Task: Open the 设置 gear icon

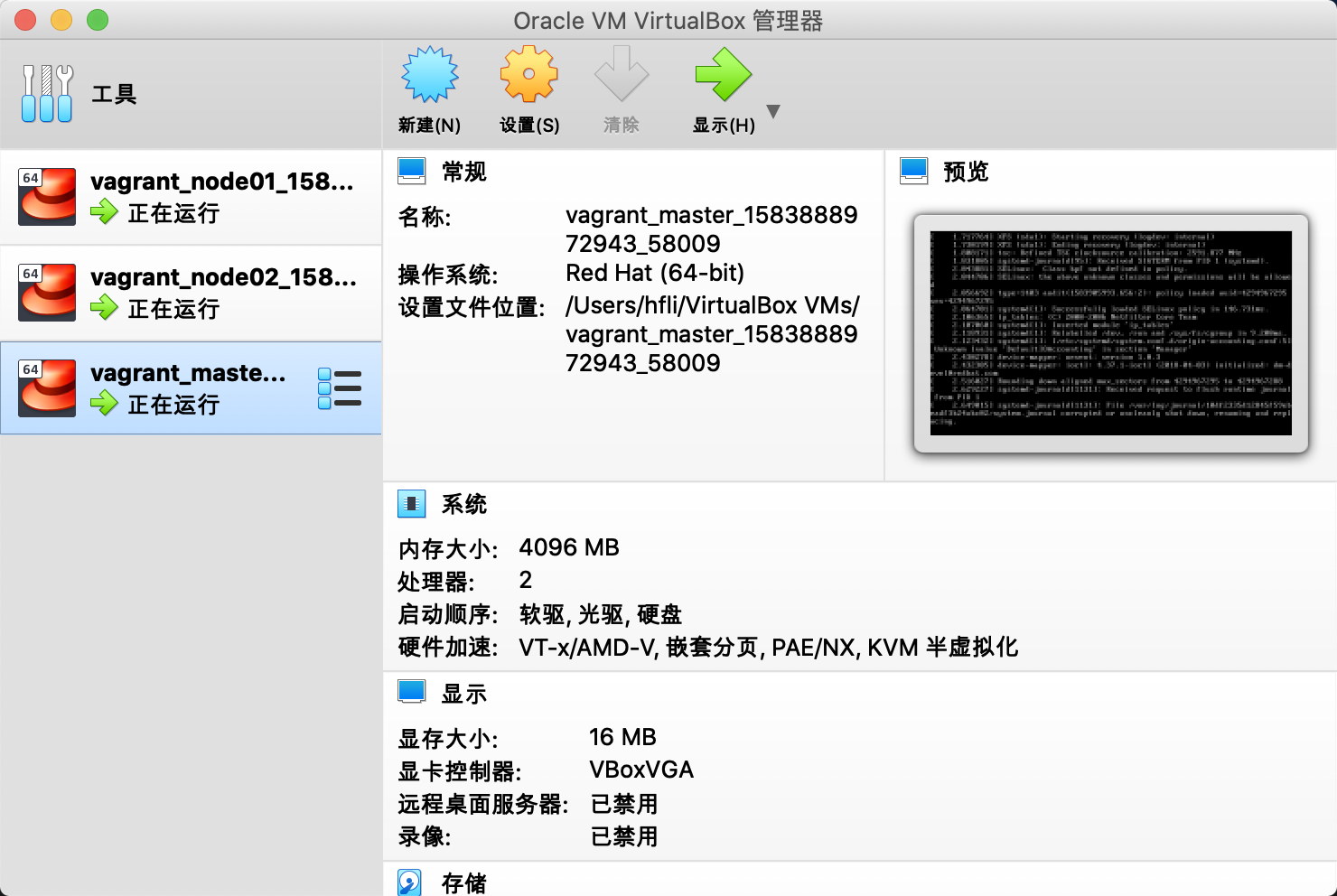Action: pos(528,75)
